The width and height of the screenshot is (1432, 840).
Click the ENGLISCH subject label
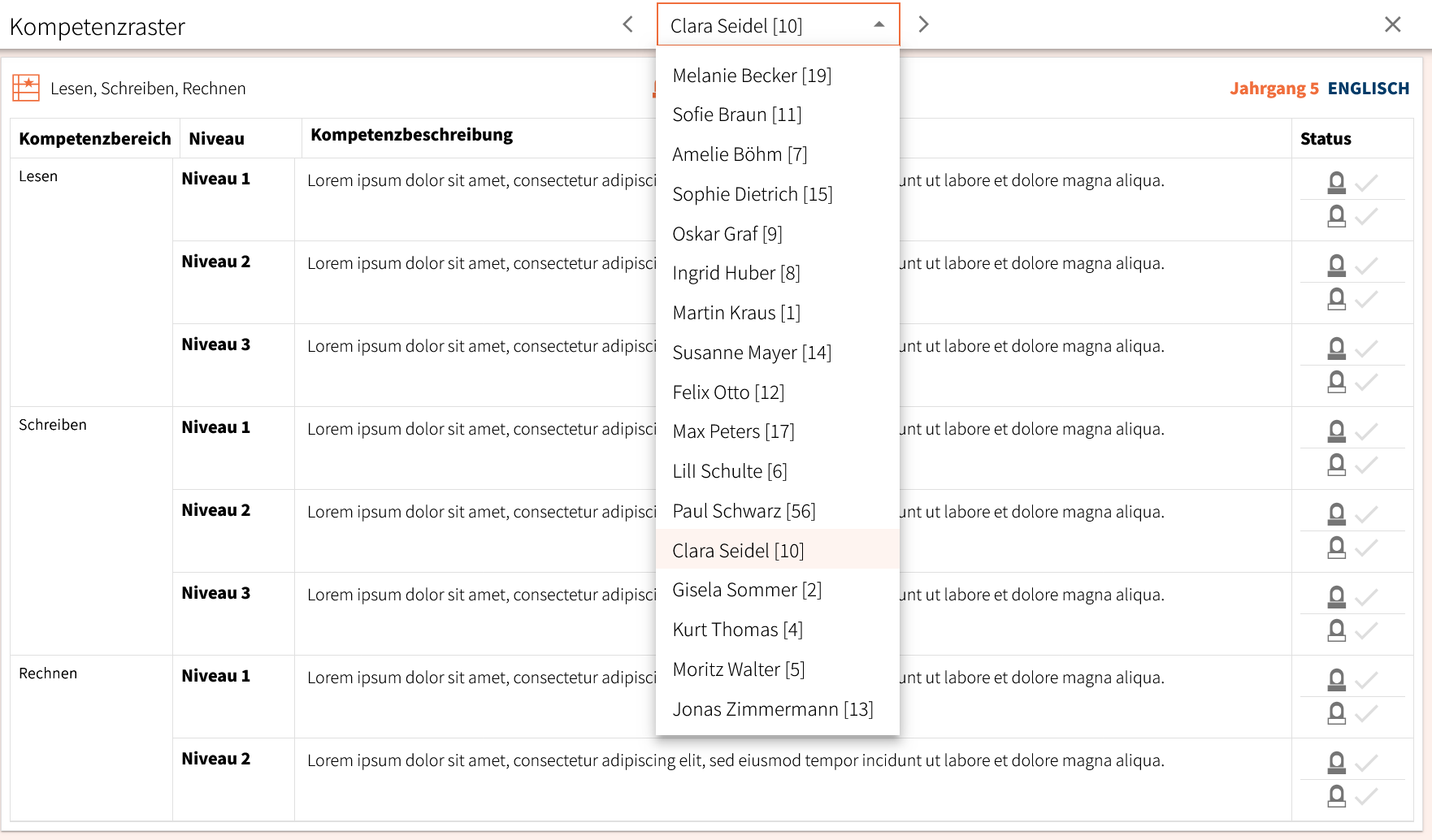pos(1369,89)
